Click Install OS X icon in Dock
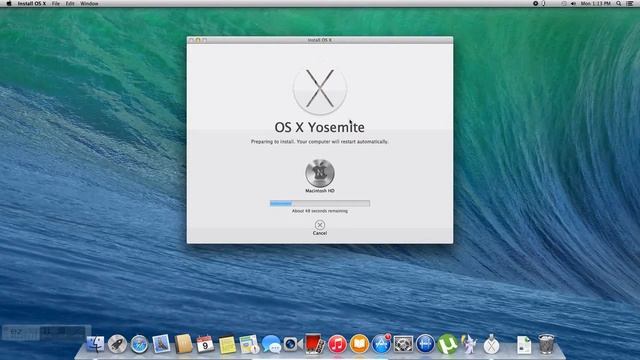This screenshot has height=360, width=640. 491,344
